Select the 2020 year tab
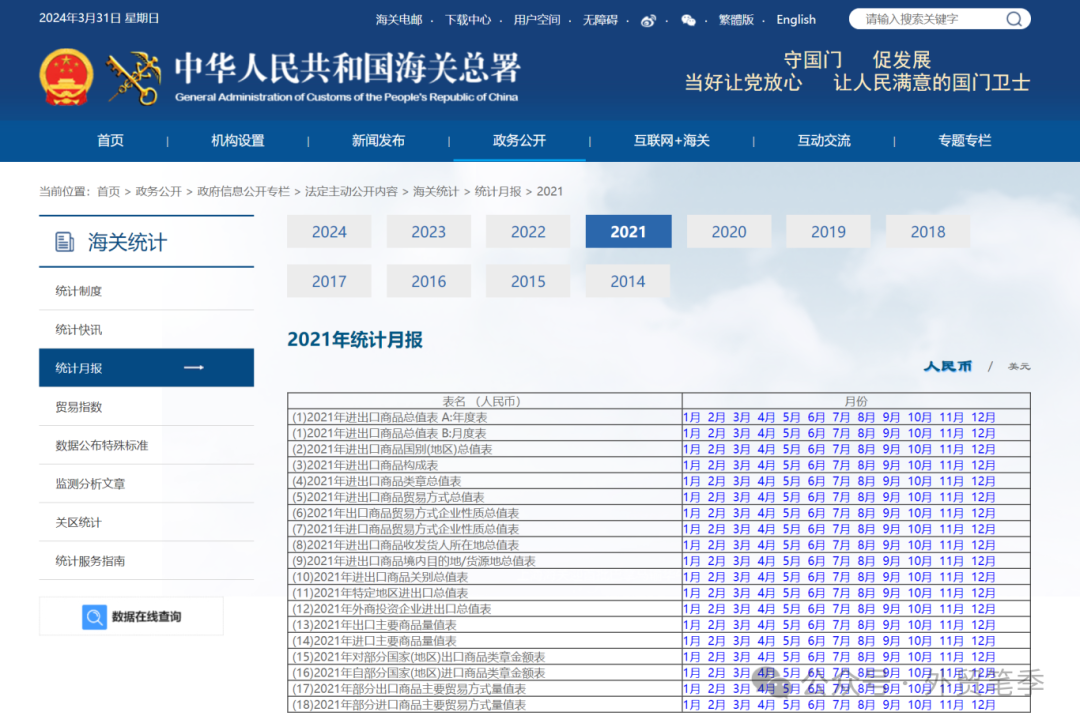1080x727 pixels. coord(729,232)
